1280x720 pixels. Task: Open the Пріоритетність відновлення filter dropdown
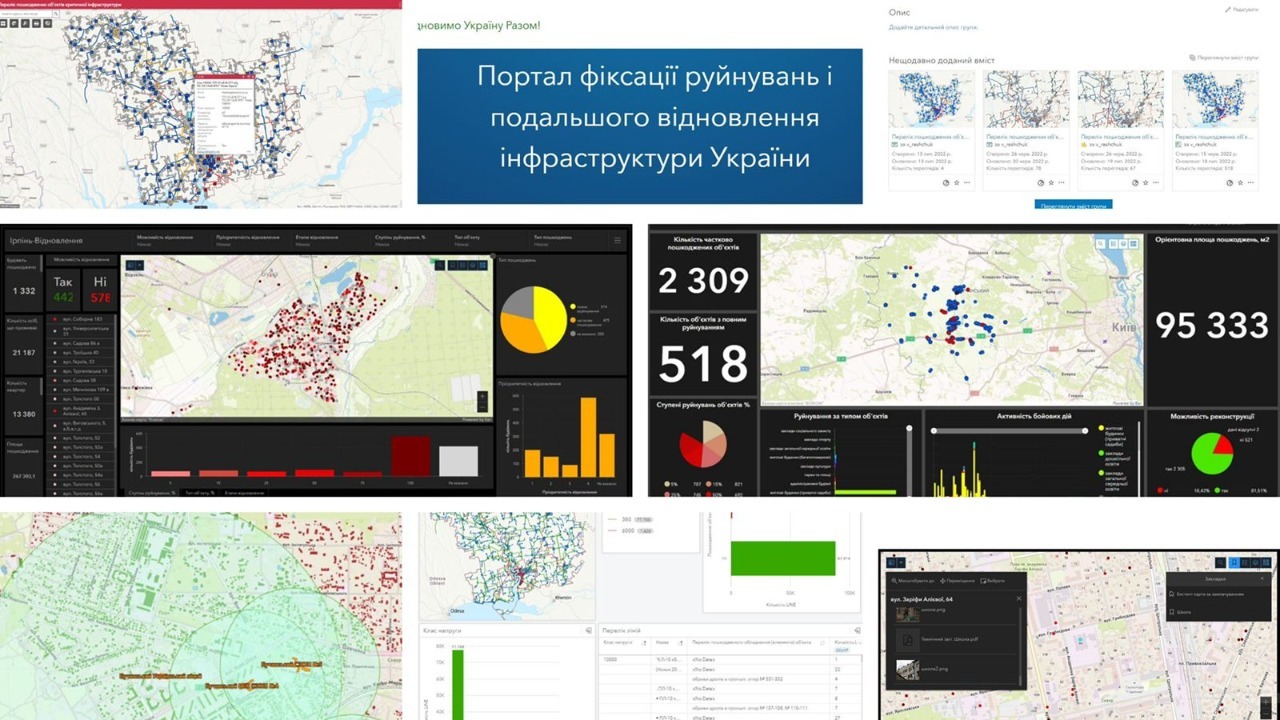(x=253, y=240)
